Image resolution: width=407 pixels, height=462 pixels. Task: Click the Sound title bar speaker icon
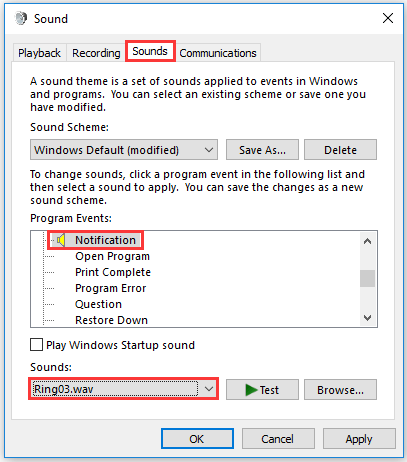(21, 18)
